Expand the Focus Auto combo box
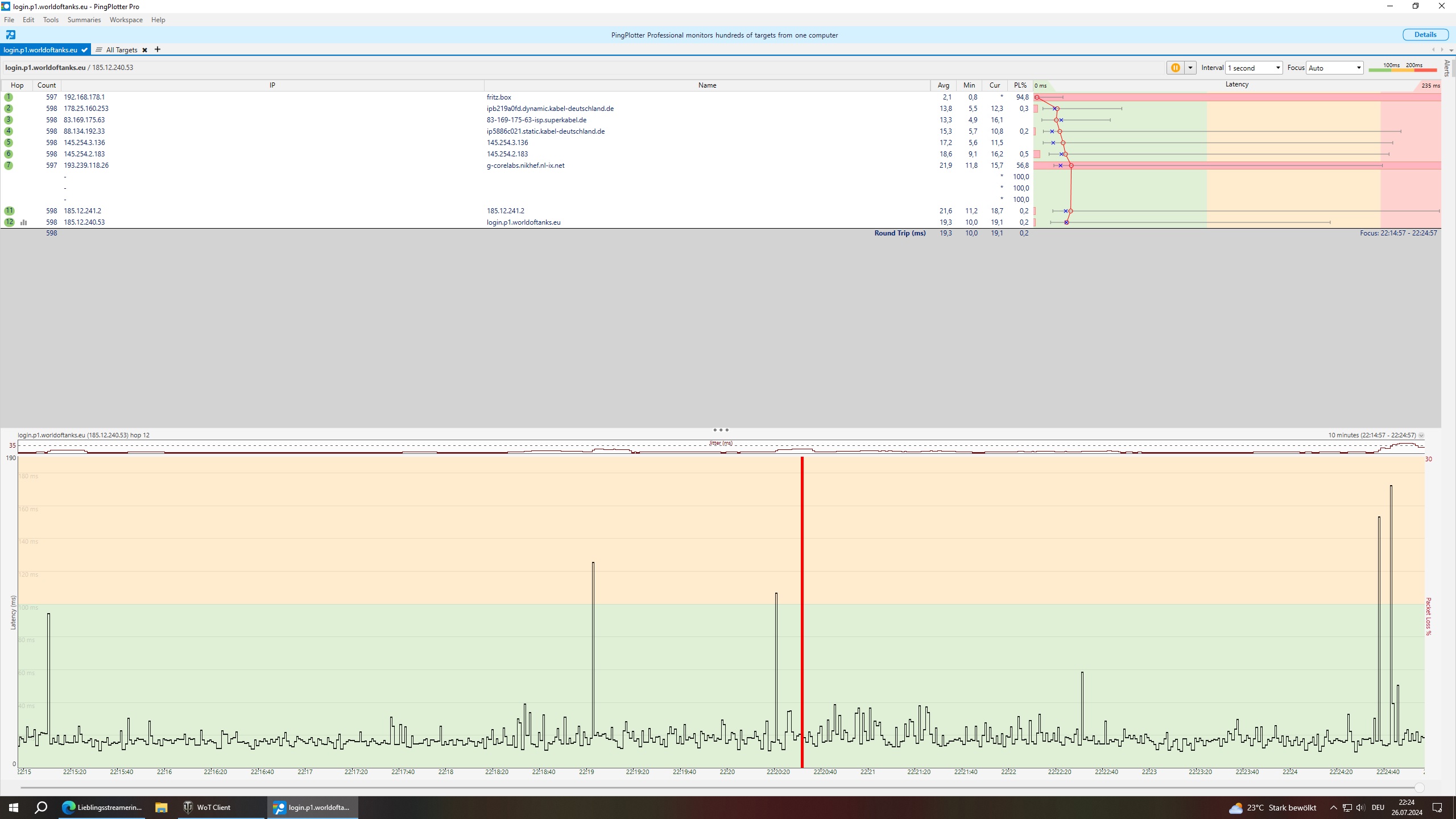The width and height of the screenshot is (1456, 819). 1334,68
